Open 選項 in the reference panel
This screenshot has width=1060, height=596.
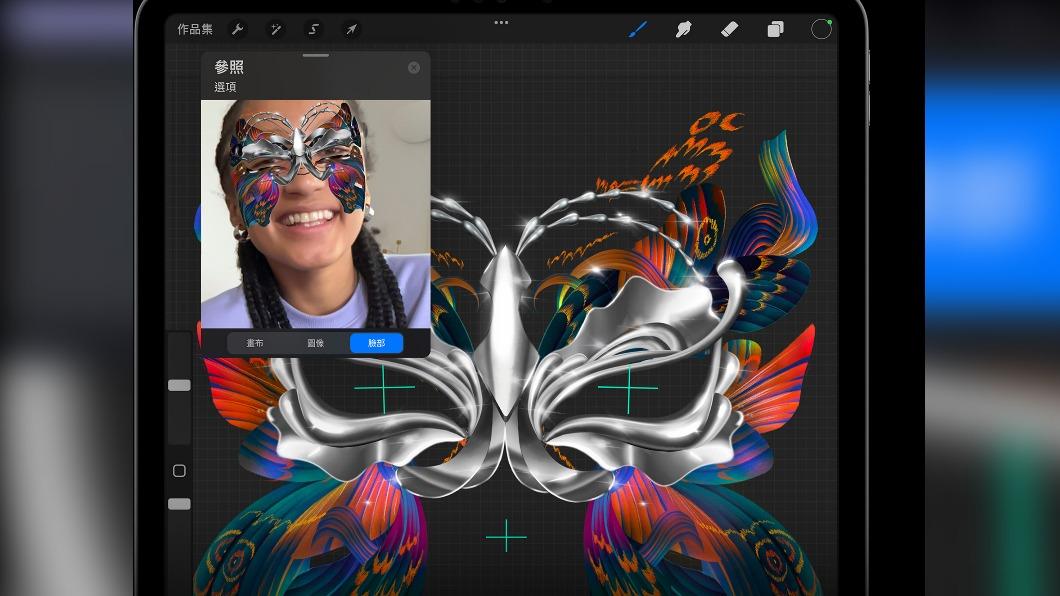coord(225,87)
